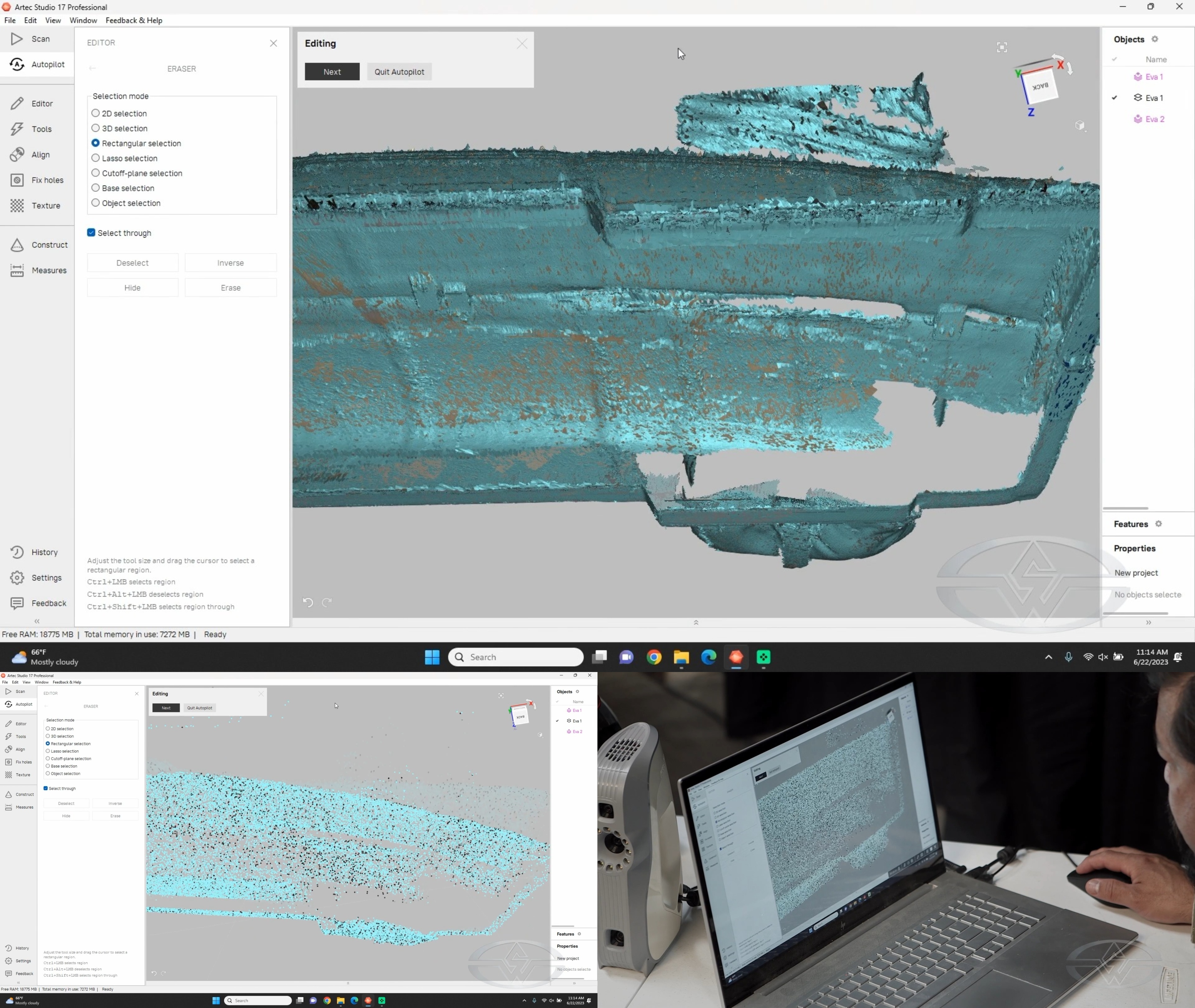Screen dimensions: 1195x1008
Task: Open the Edit menu
Action: [x=30, y=20]
